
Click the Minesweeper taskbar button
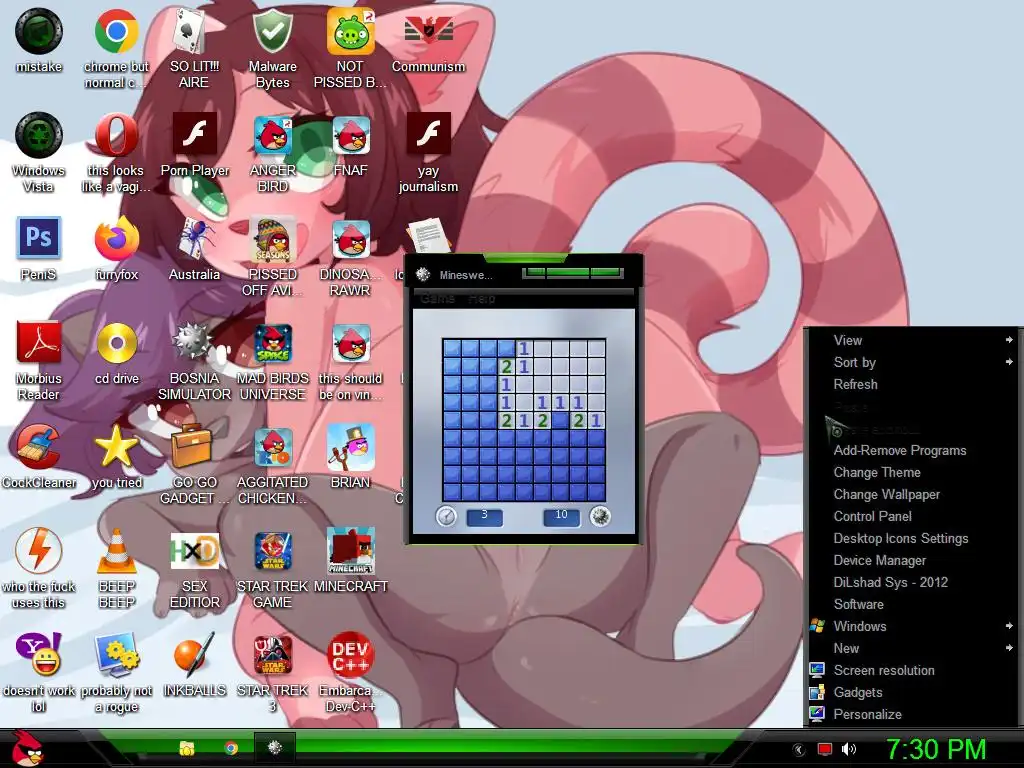pos(274,747)
